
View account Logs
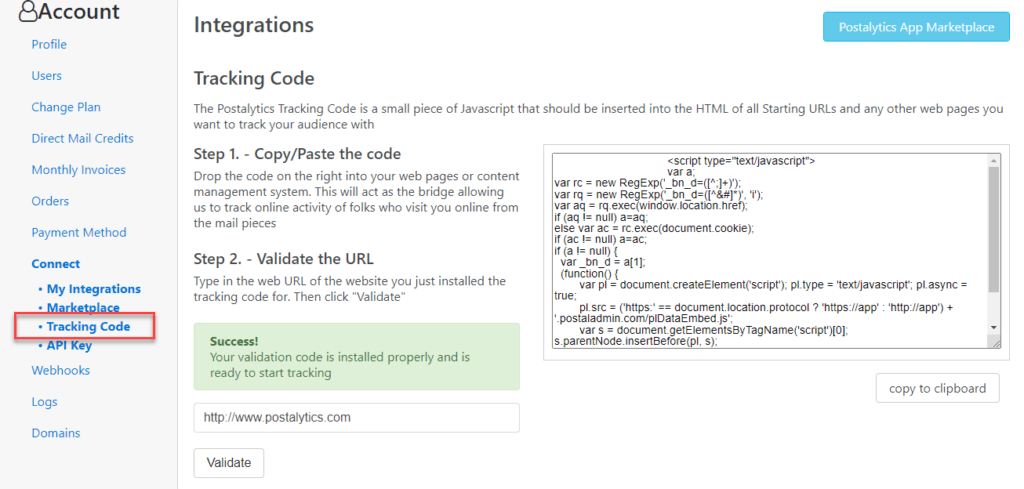pos(44,402)
